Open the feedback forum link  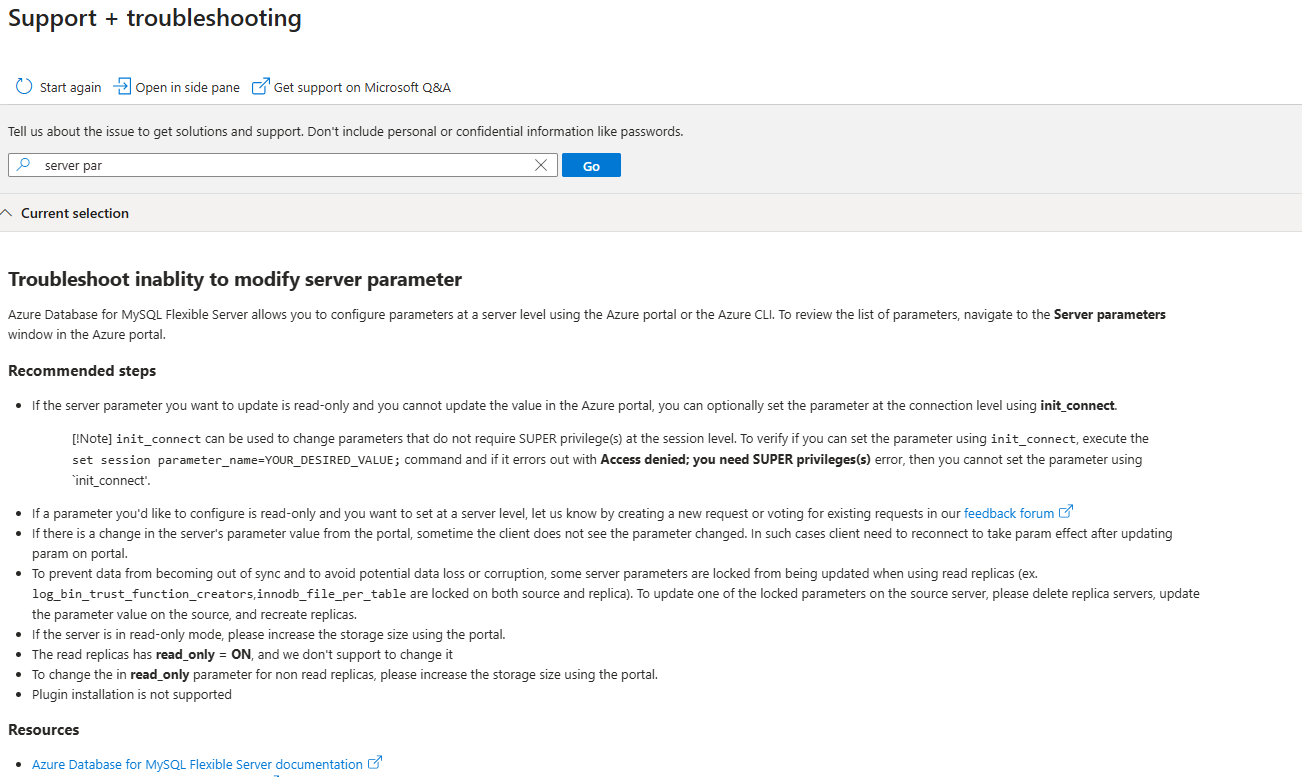(x=1008, y=513)
